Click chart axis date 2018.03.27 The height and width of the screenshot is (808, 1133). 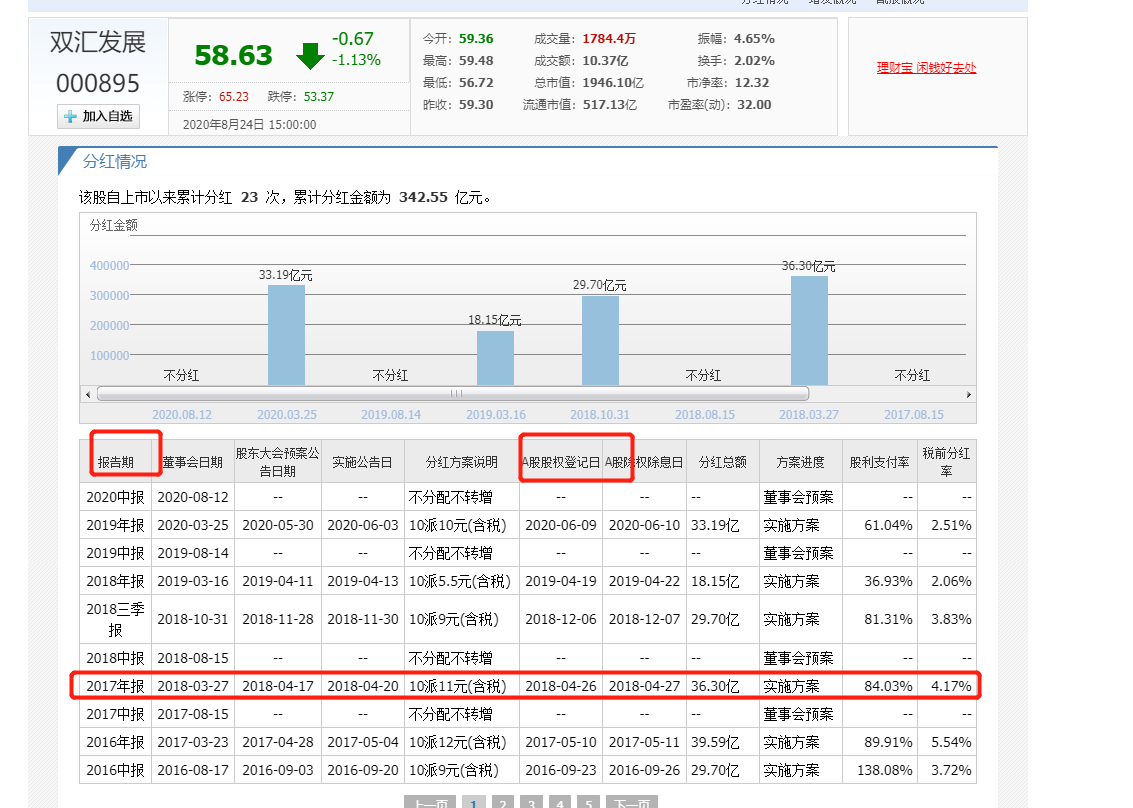point(809,415)
